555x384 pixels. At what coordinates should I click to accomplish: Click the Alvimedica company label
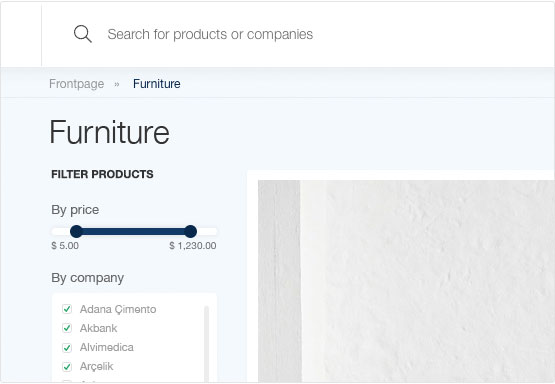pos(107,347)
